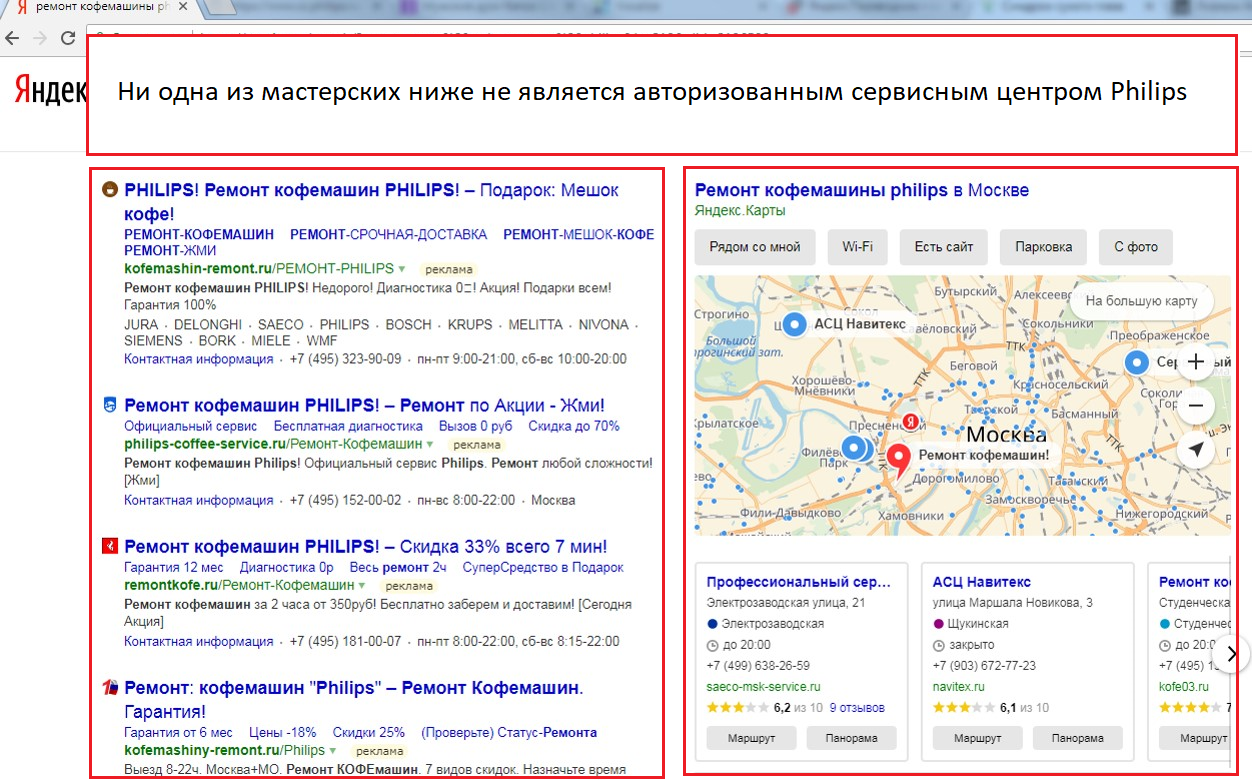Click 'Скидка до 70%' sitelink

pos(574,426)
